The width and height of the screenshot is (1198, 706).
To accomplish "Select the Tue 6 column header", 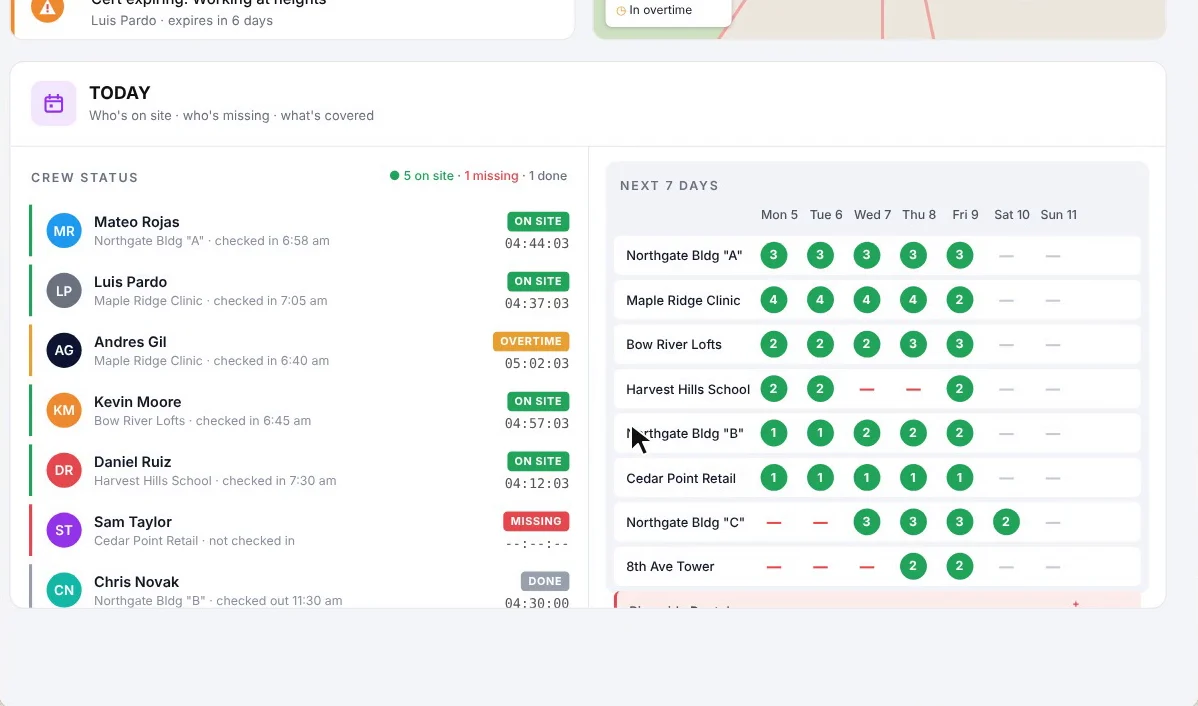I will 826,215.
